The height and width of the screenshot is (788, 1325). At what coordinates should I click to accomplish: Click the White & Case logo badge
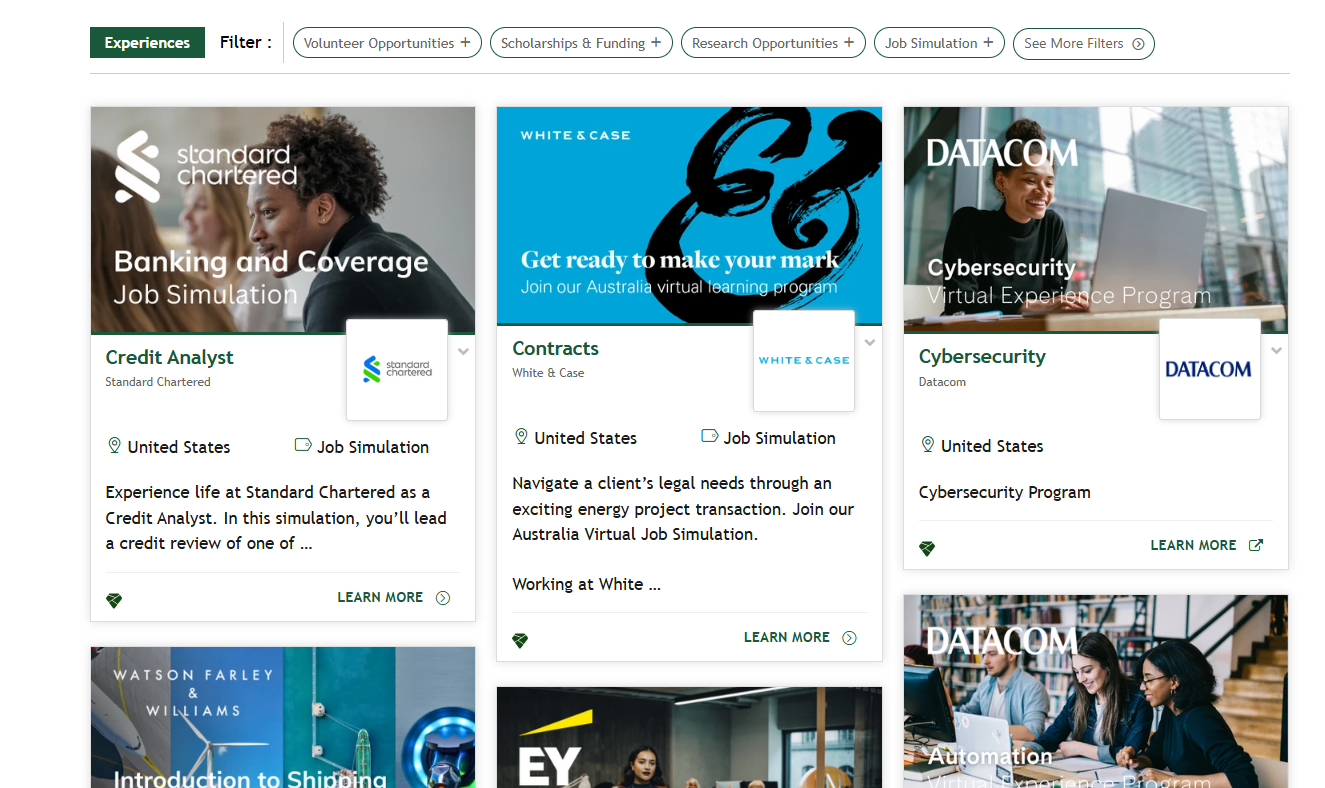[x=804, y=361]
